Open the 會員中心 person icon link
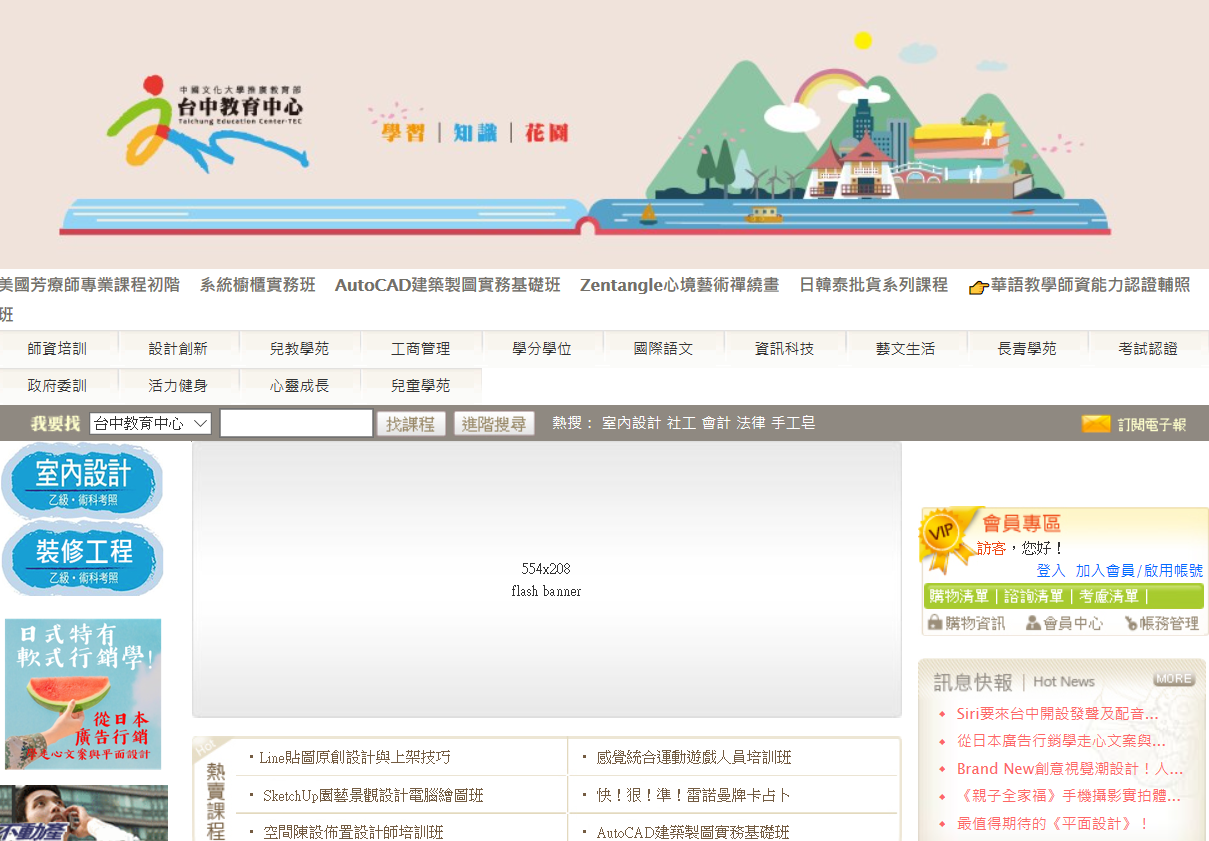 pyautogui.click(x=1065, y=623)
